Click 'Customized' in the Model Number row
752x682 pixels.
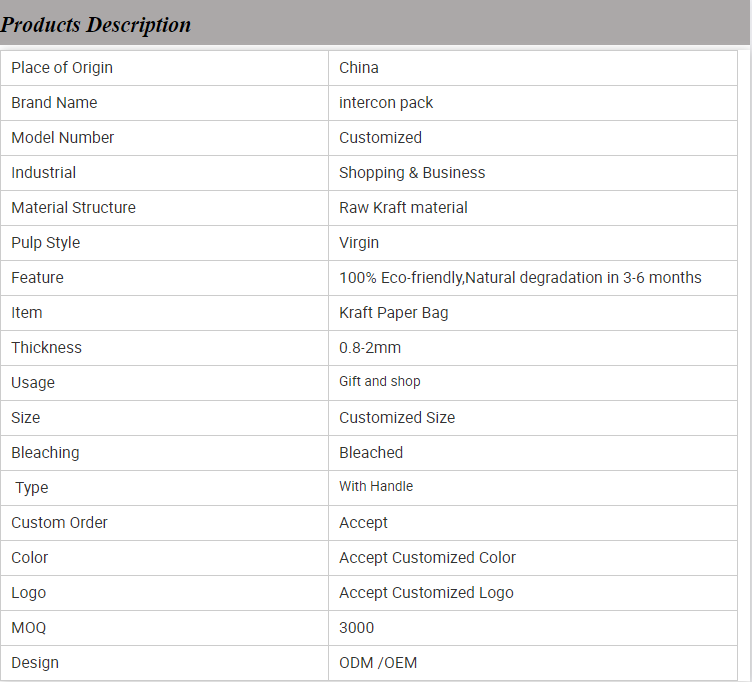(380, 138)
